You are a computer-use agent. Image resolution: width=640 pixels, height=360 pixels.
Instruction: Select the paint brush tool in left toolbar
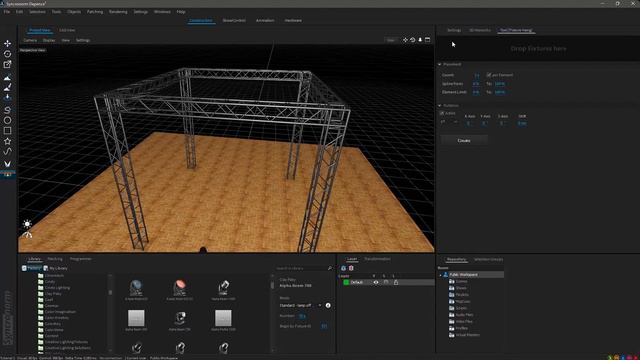(x=7, y=87)
